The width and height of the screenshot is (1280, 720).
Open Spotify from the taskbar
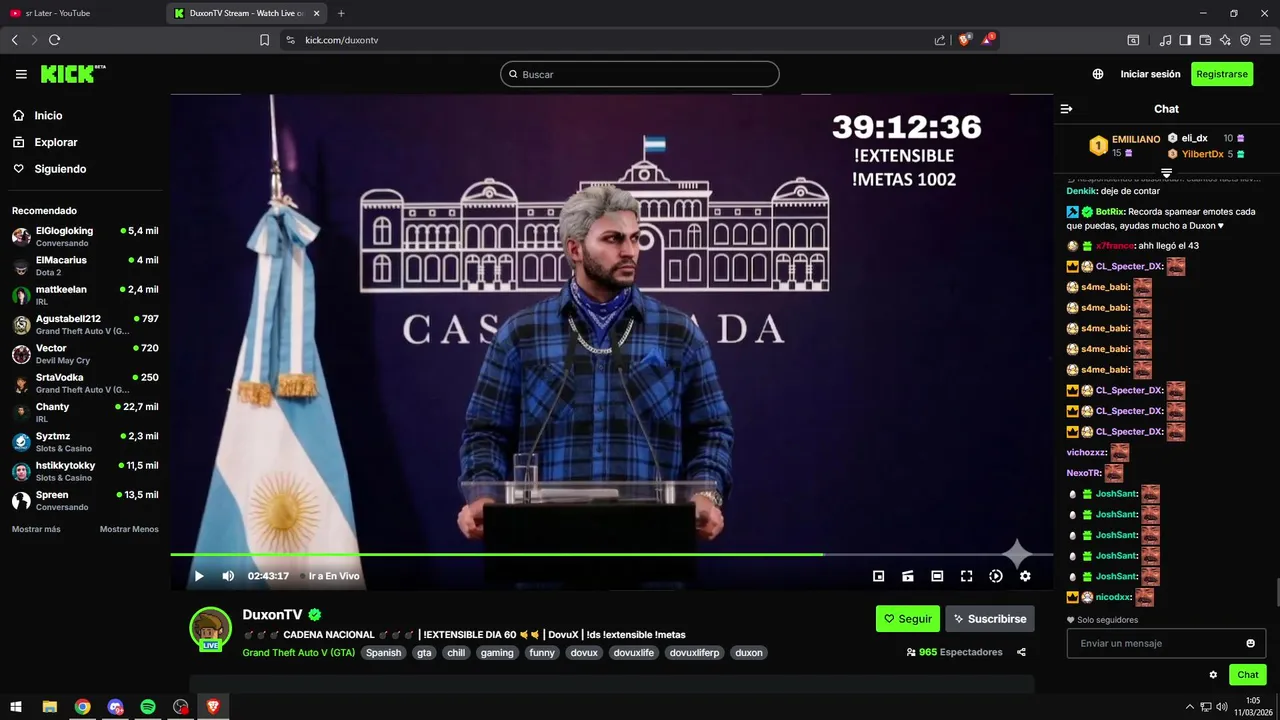tap(148, 707)
